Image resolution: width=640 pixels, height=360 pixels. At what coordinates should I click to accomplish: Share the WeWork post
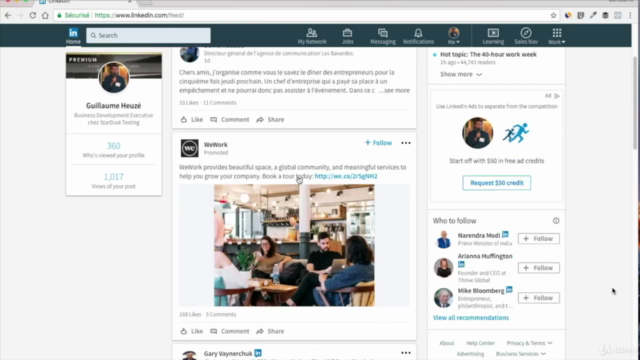click(x=270, y=331)
